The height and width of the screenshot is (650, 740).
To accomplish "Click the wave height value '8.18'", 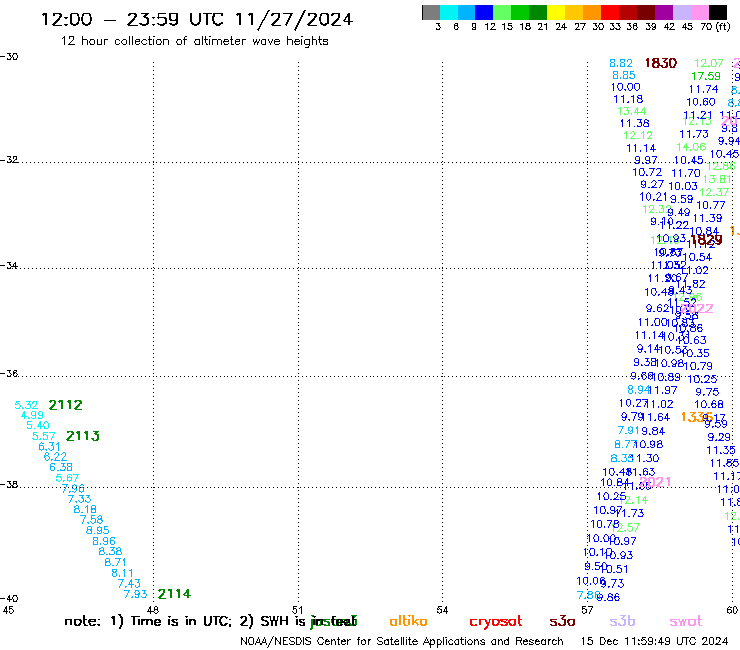I will tap(85, 509).
